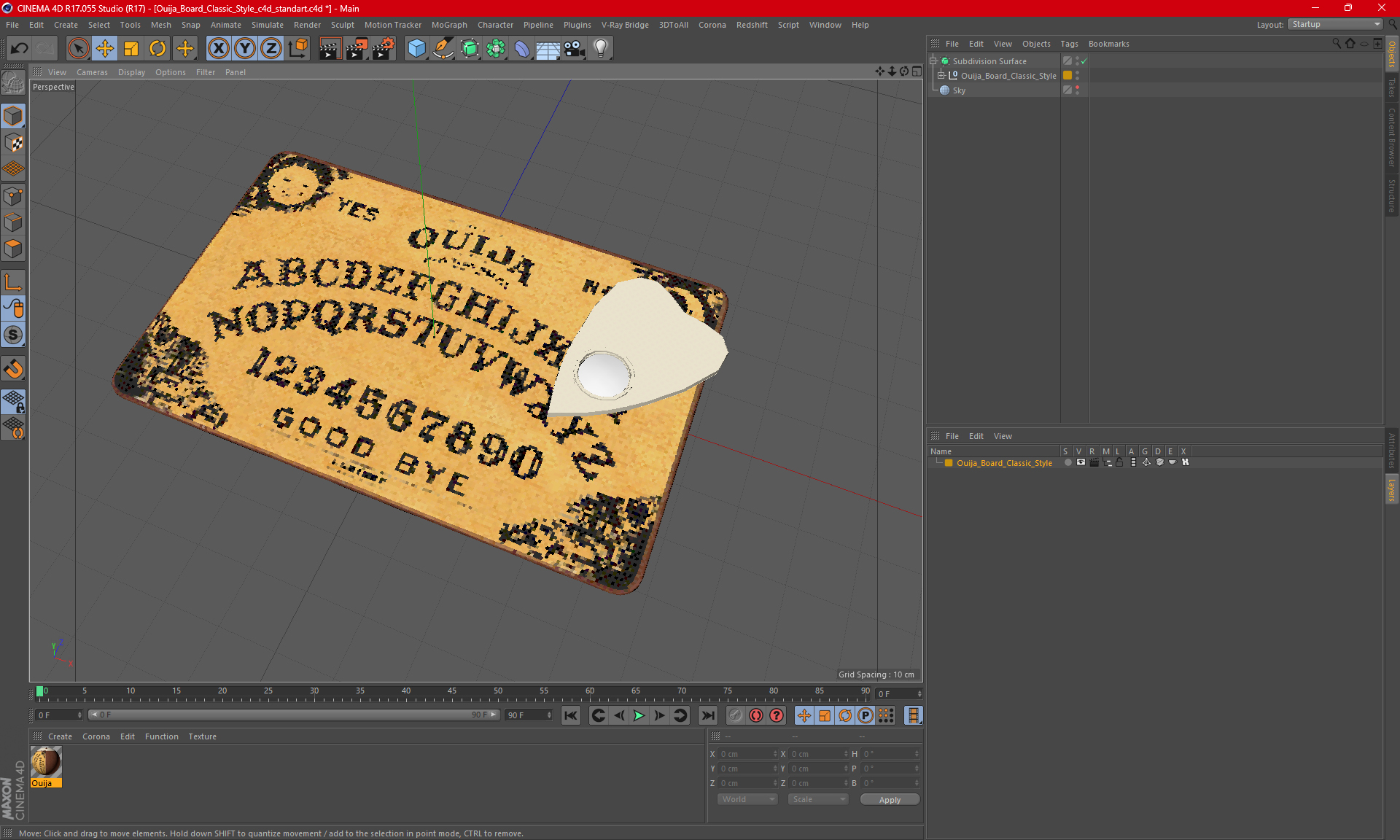Play the animation forward
The image size is (1400, 840).
(639, 715)
